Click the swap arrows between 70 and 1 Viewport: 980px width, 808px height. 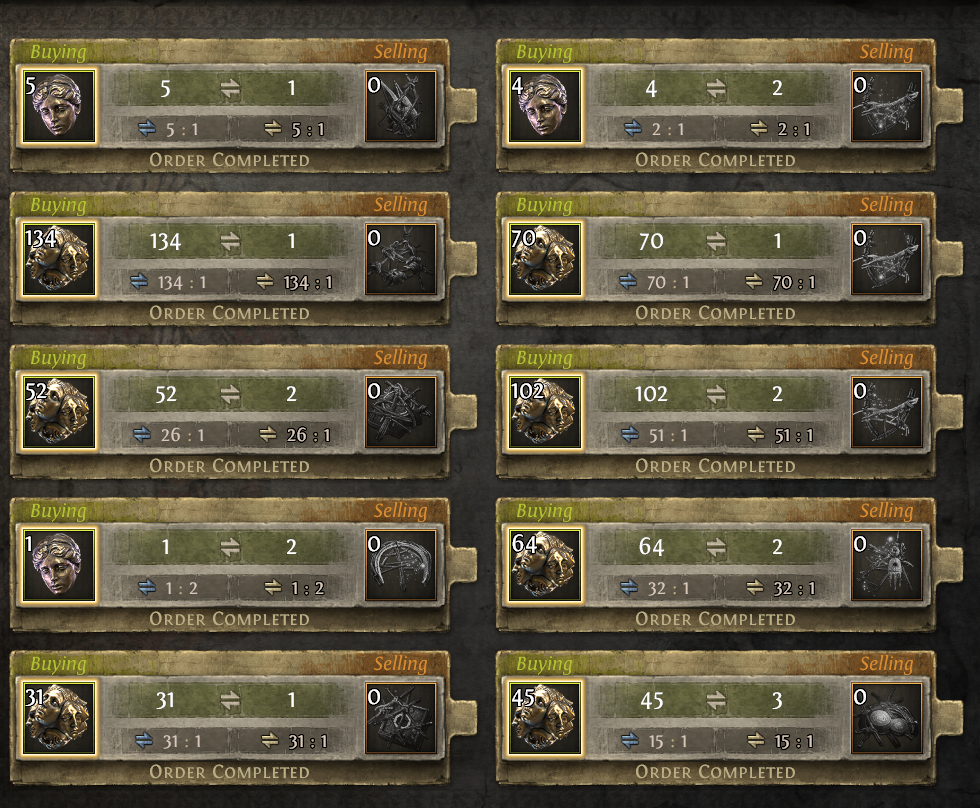[x=716, y=241]
